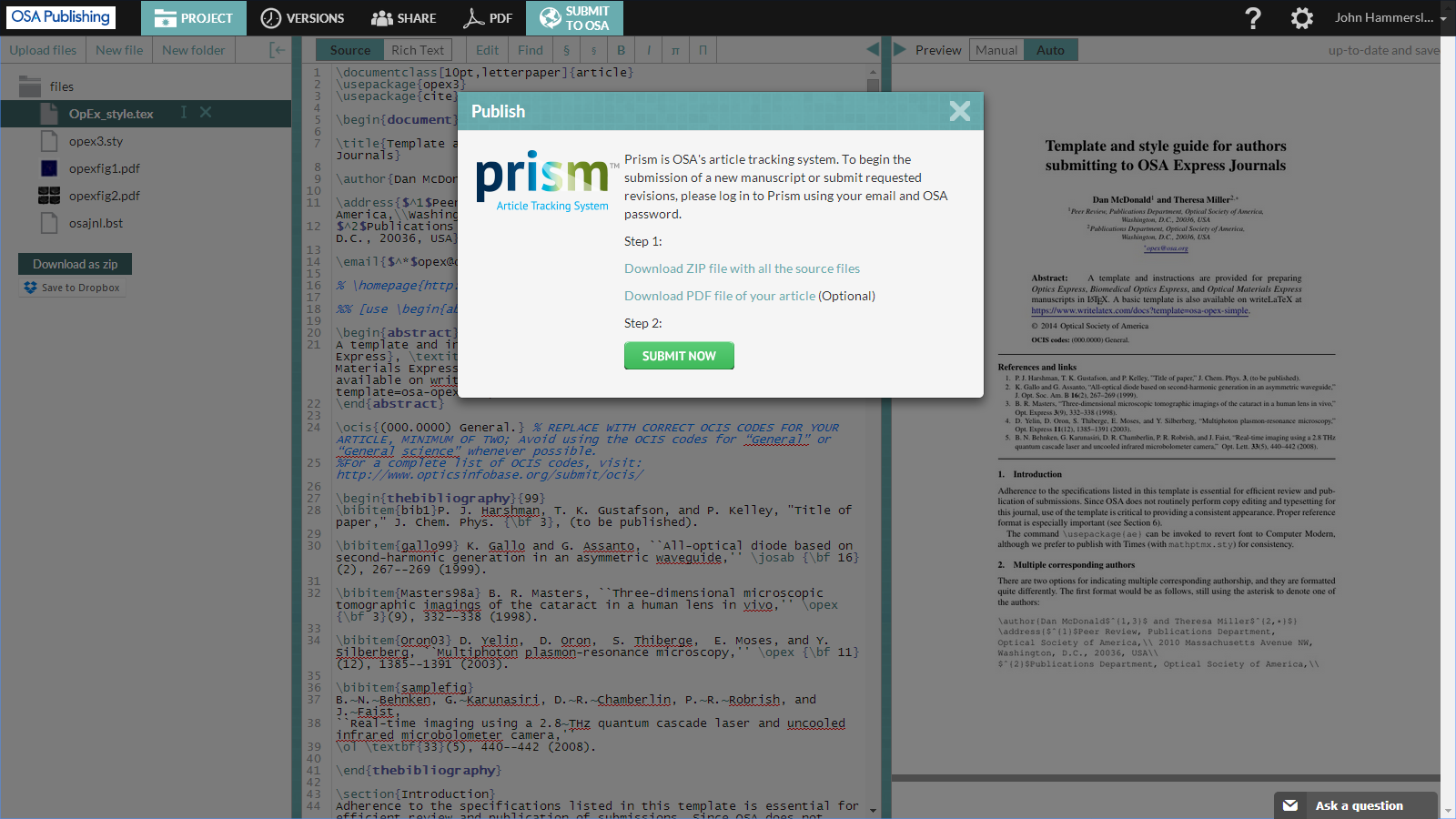Open settings gear icon
The image size is (1456, 819).
pos(1302,18)
